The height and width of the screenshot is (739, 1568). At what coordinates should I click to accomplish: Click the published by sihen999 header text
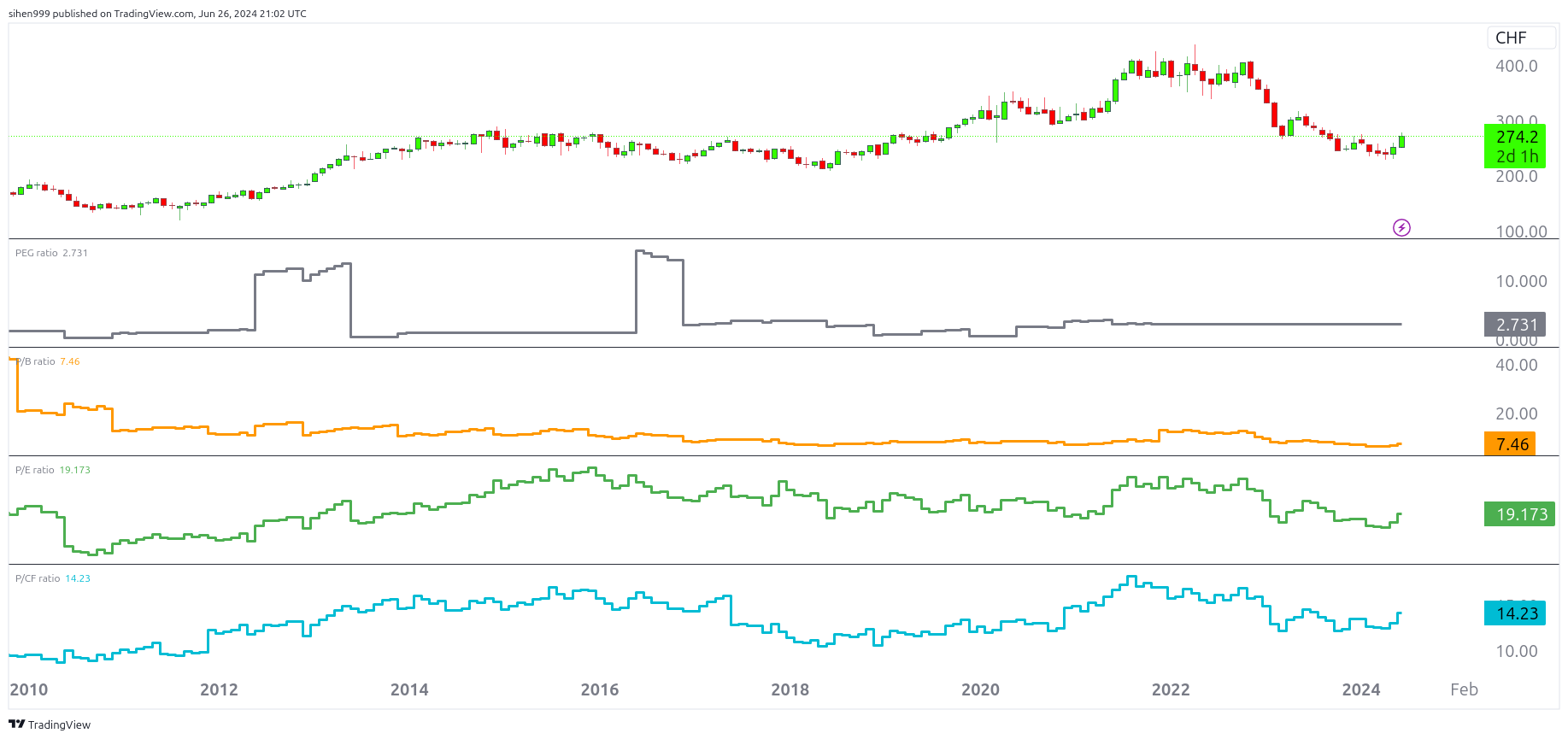point(157,14)
